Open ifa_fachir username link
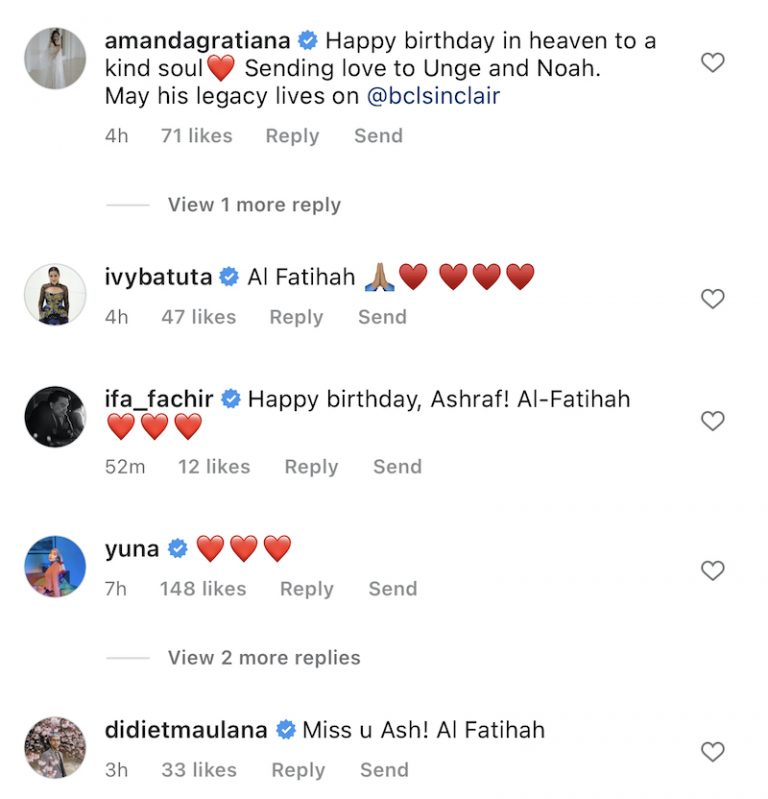The image size is (768, 799). 159,399
